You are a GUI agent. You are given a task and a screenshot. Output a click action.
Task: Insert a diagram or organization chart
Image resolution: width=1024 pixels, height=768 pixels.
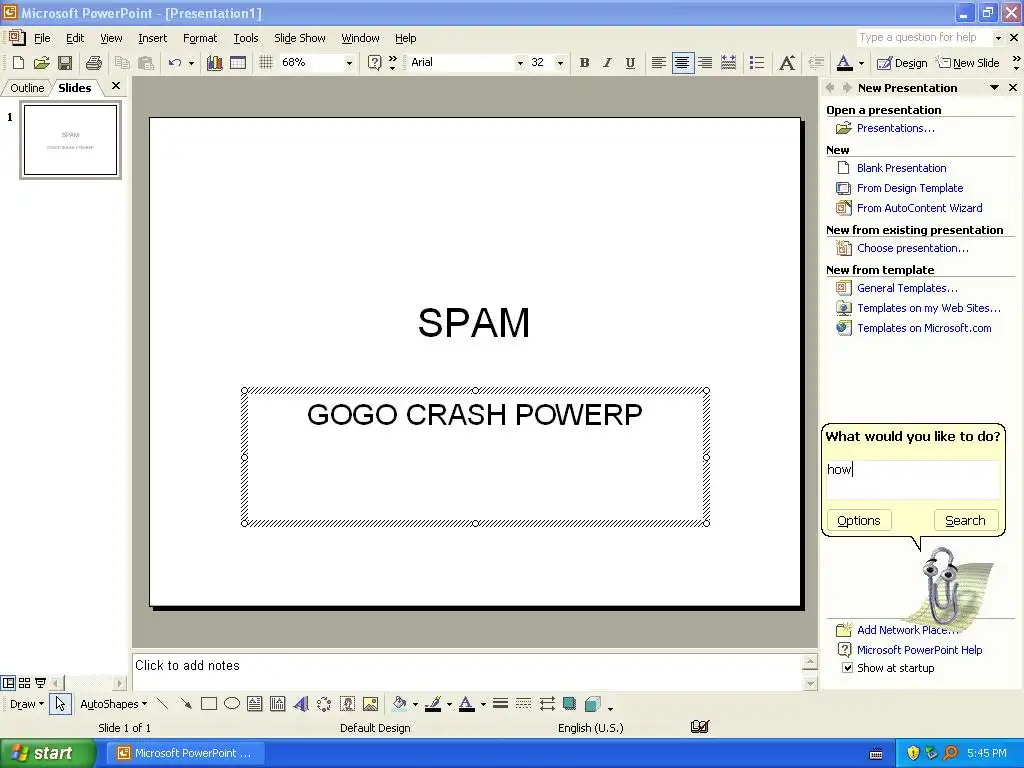[324, 704]
